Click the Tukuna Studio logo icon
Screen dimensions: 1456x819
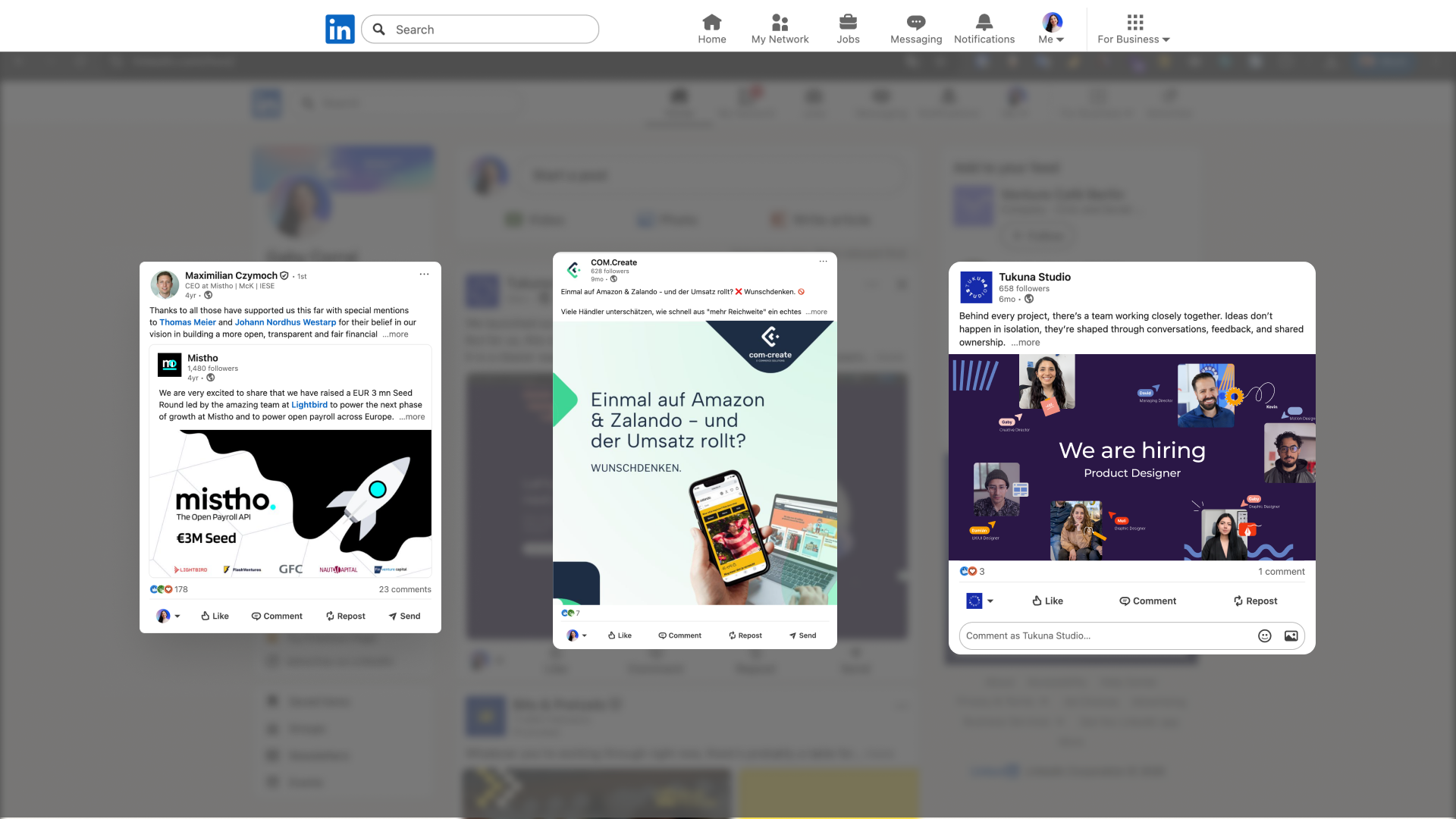click(x=976, y=287)
